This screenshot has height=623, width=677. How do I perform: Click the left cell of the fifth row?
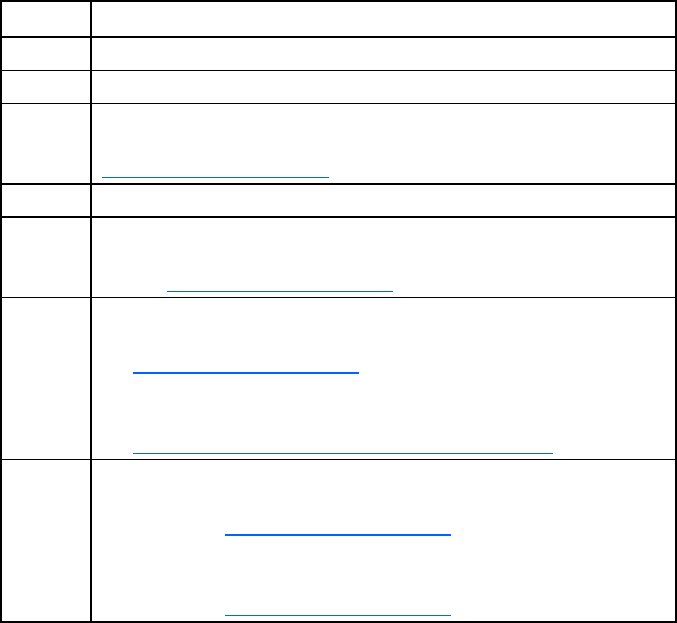(46, 200)
